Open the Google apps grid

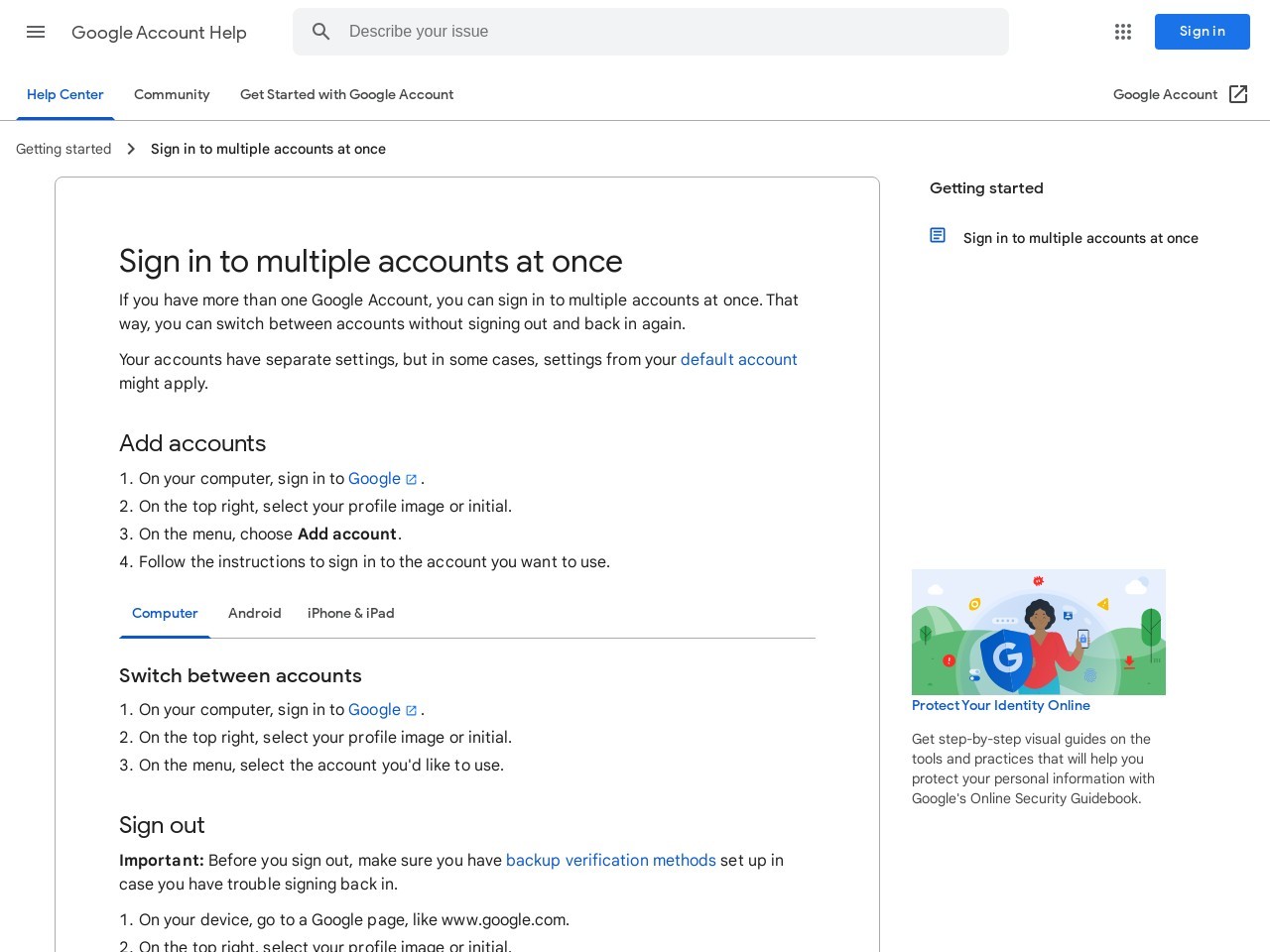tap(1123, 32)
